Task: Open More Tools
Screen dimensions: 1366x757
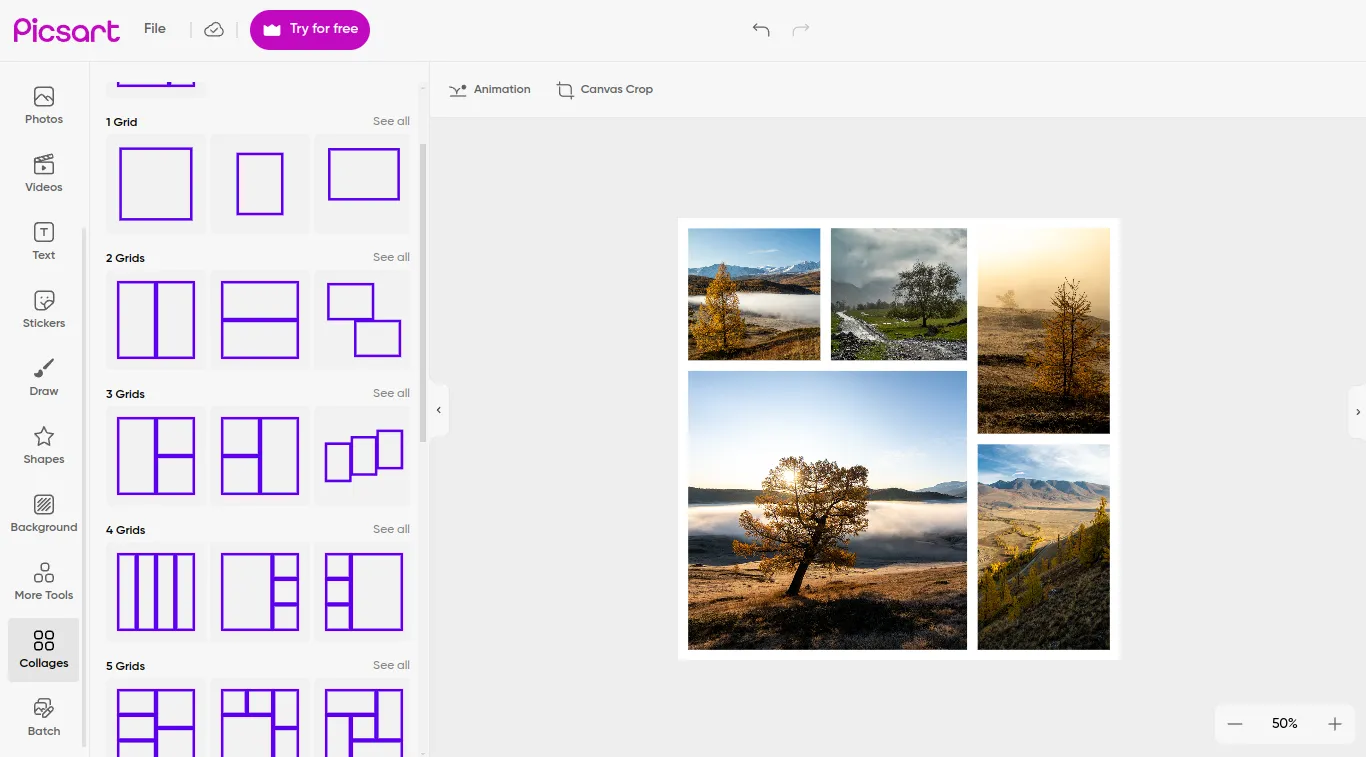Action: [x=43, y=581]
